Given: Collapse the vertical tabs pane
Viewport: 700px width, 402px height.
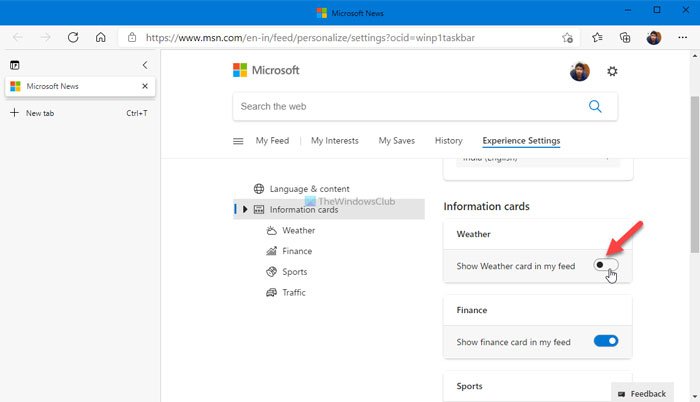Looking at the screenshot, I should tap(145, 65).
